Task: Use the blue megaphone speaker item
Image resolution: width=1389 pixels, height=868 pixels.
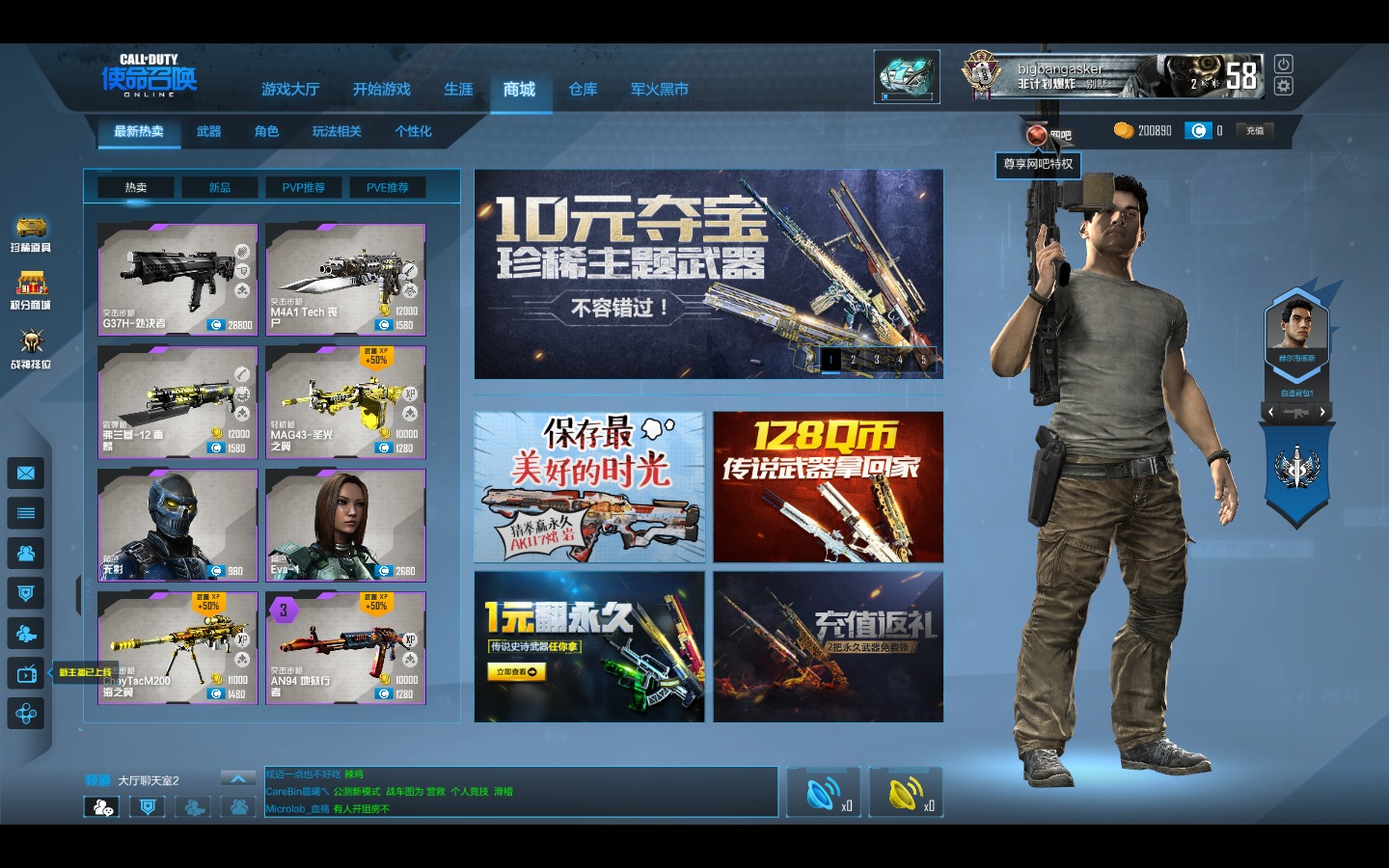Action: click(824, 793)
